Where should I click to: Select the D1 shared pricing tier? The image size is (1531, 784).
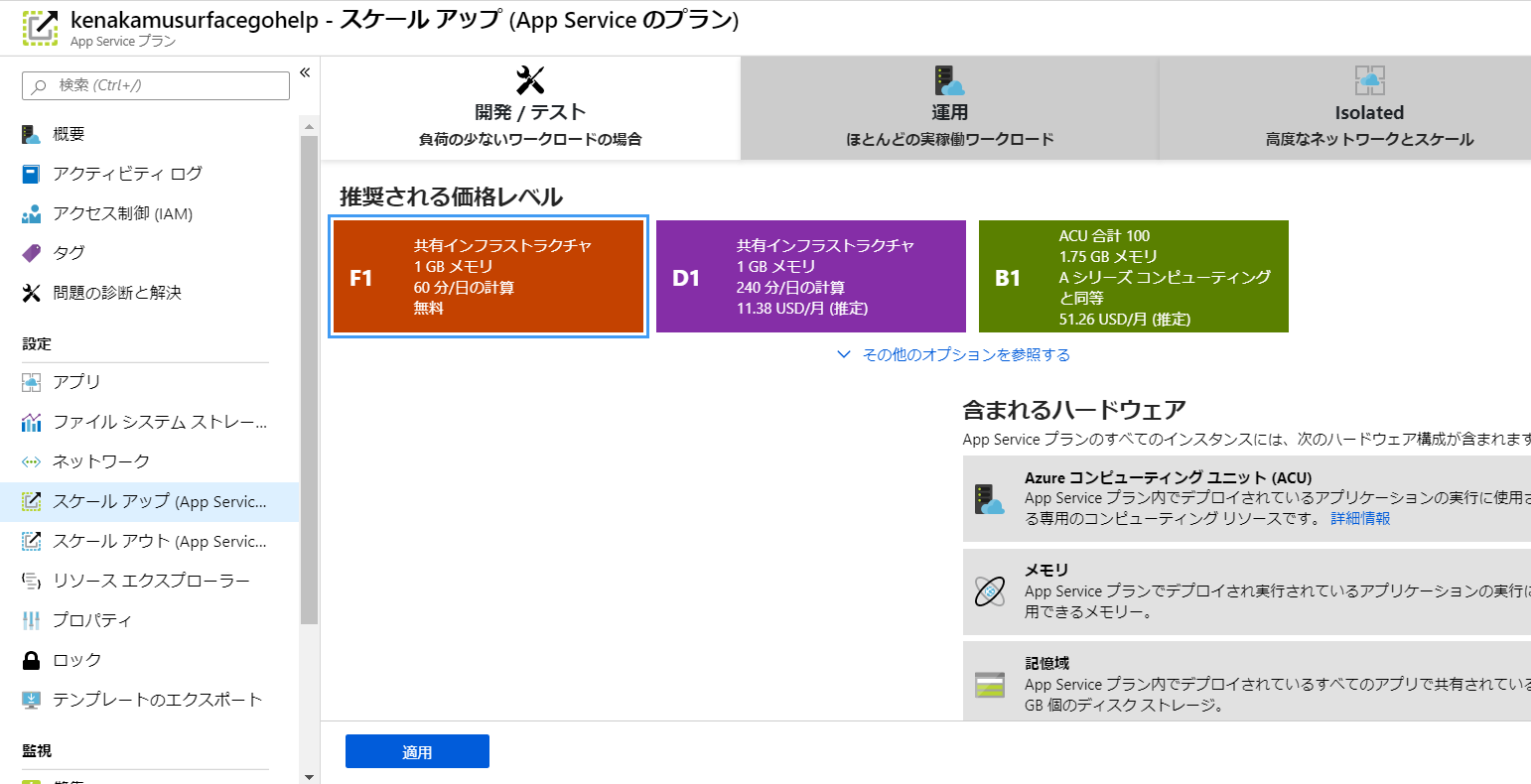(x=811, y=277)
